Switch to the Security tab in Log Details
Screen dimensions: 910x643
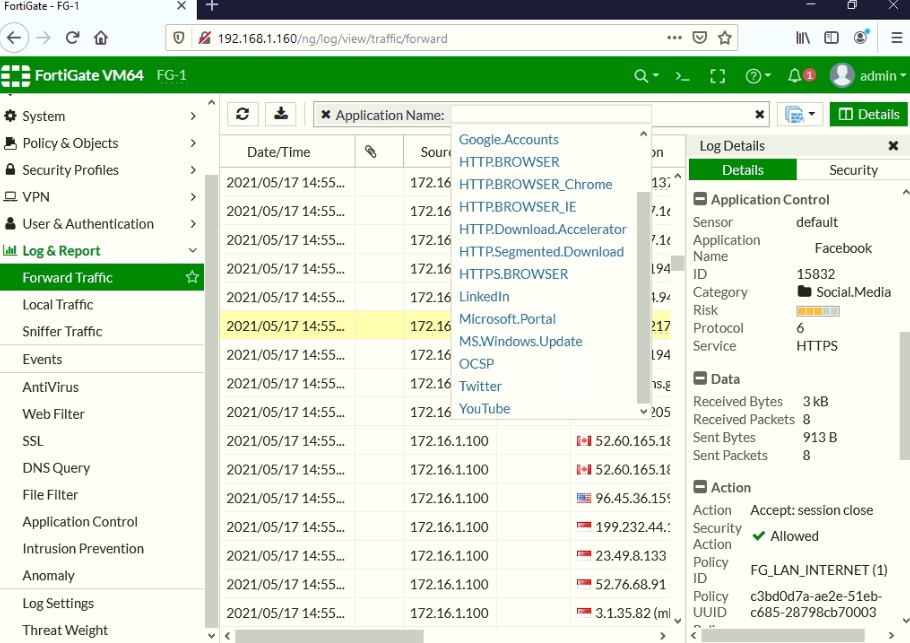click(x=852, y=170)
